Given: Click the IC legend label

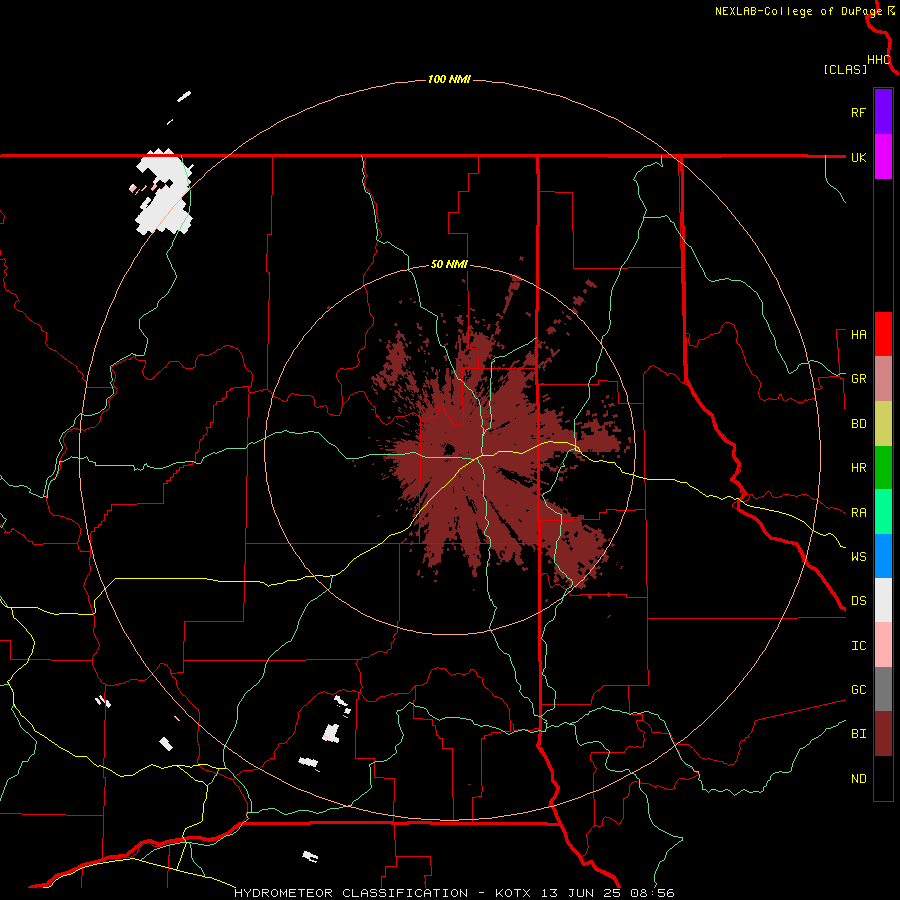Looking at the screenshot, I should (858, 646).
